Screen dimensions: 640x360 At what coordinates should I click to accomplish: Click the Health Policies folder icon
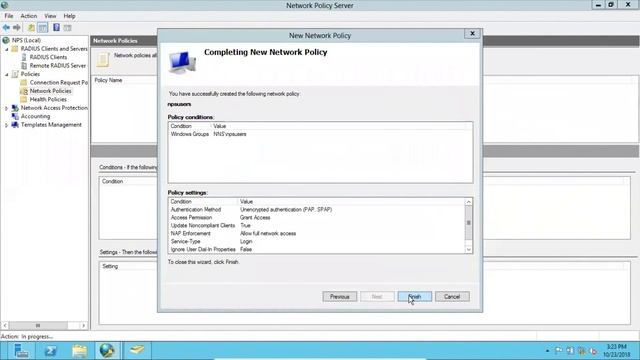24,100
